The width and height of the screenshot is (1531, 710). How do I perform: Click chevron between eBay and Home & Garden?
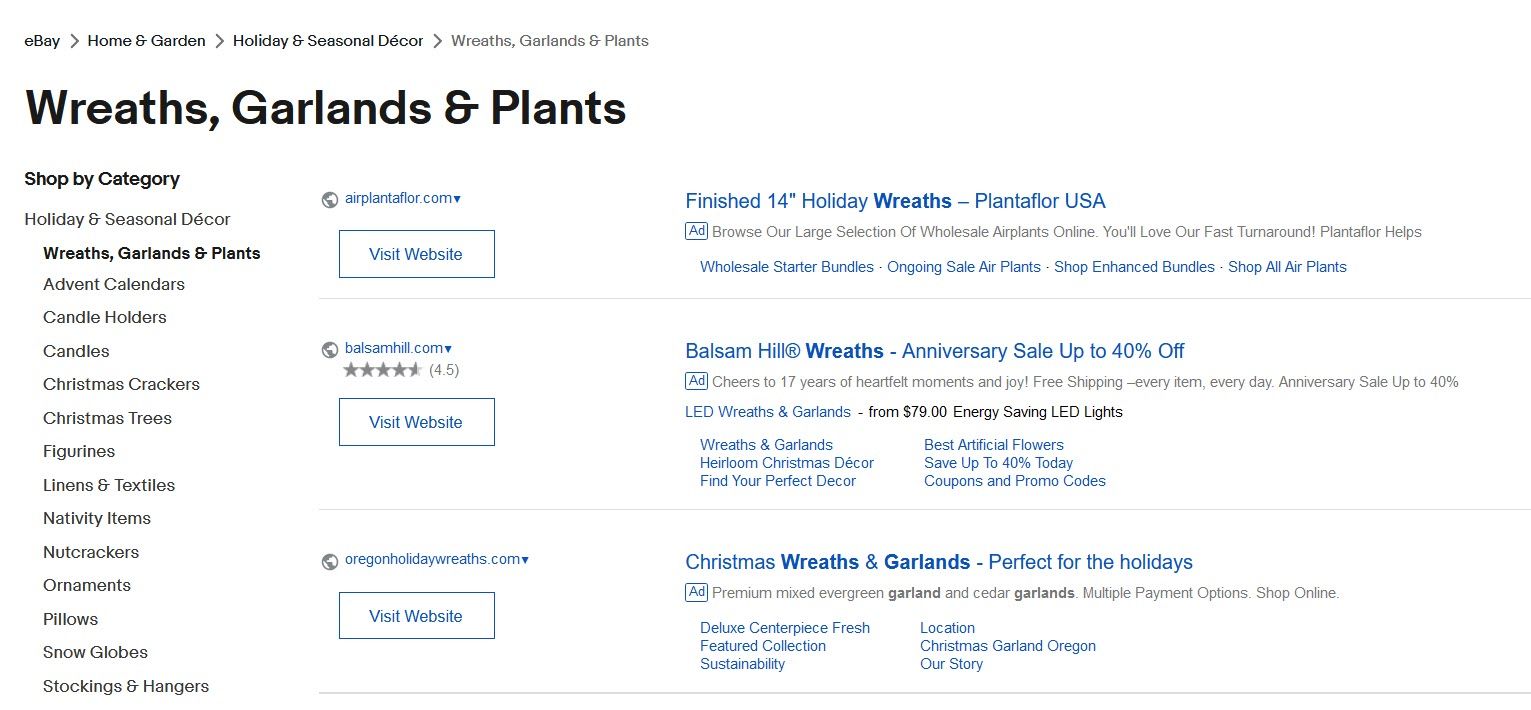point(74,41)
